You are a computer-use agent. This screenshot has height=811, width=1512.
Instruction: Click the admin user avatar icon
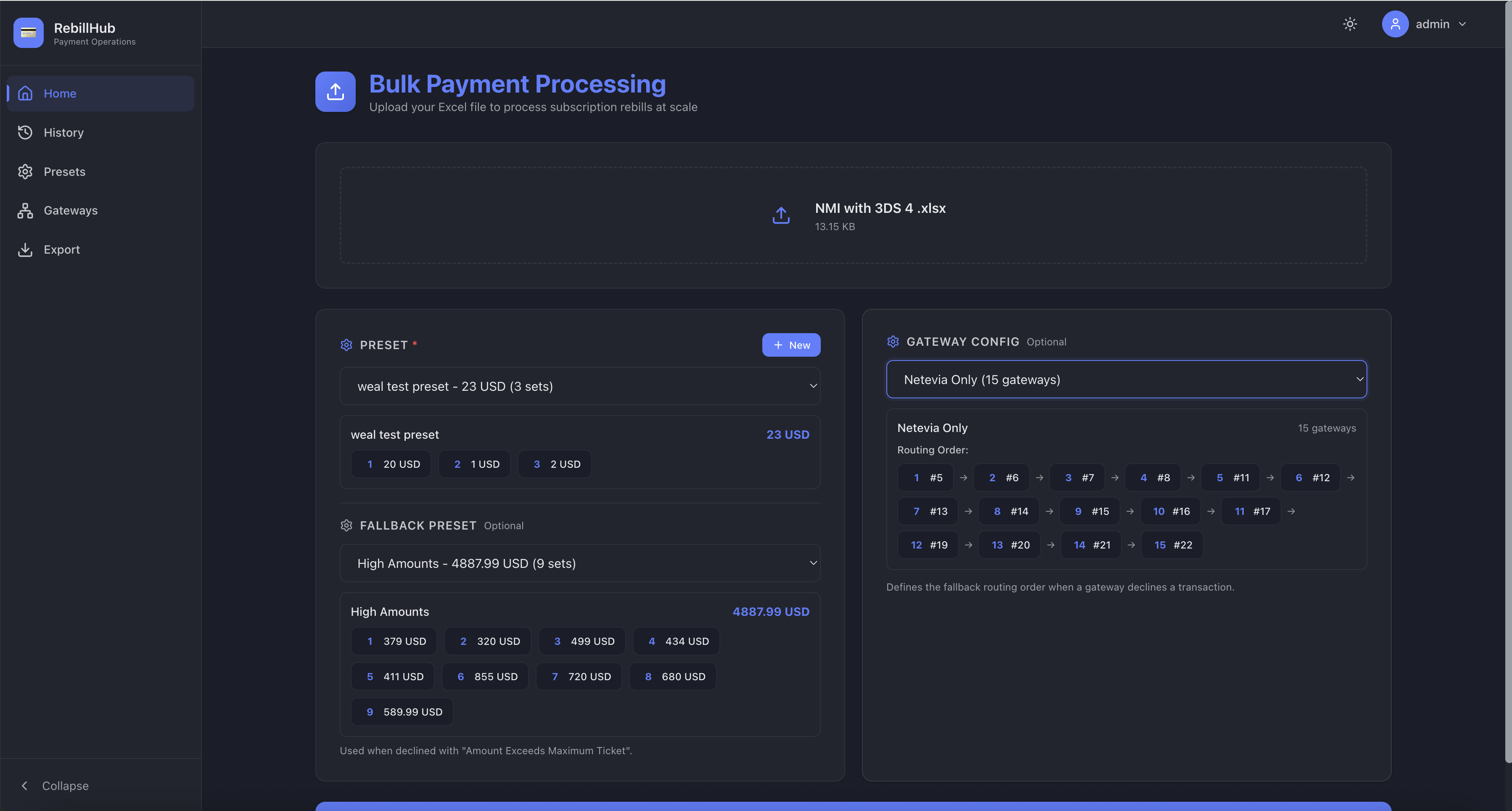point(1395,24)
